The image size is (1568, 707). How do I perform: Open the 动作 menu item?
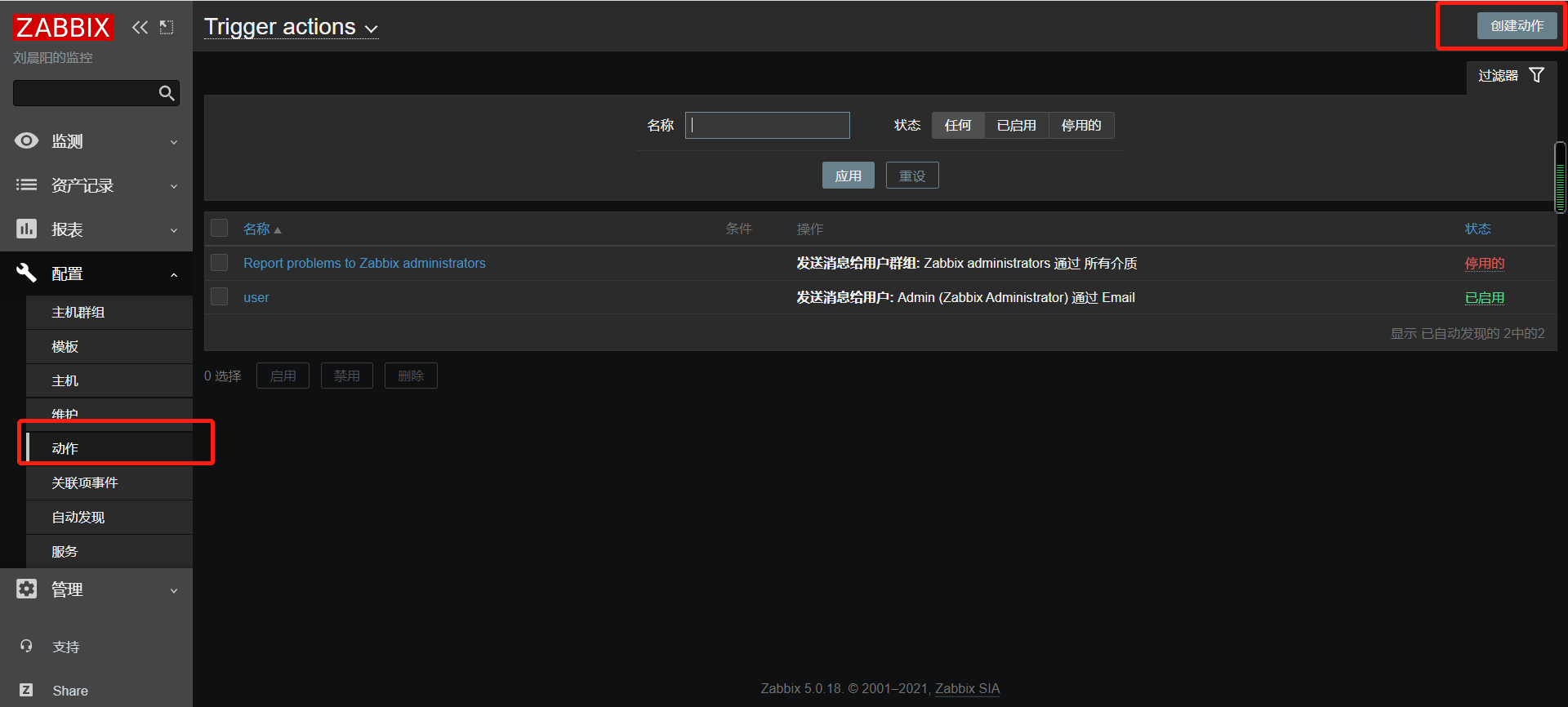tap(109, 448)
